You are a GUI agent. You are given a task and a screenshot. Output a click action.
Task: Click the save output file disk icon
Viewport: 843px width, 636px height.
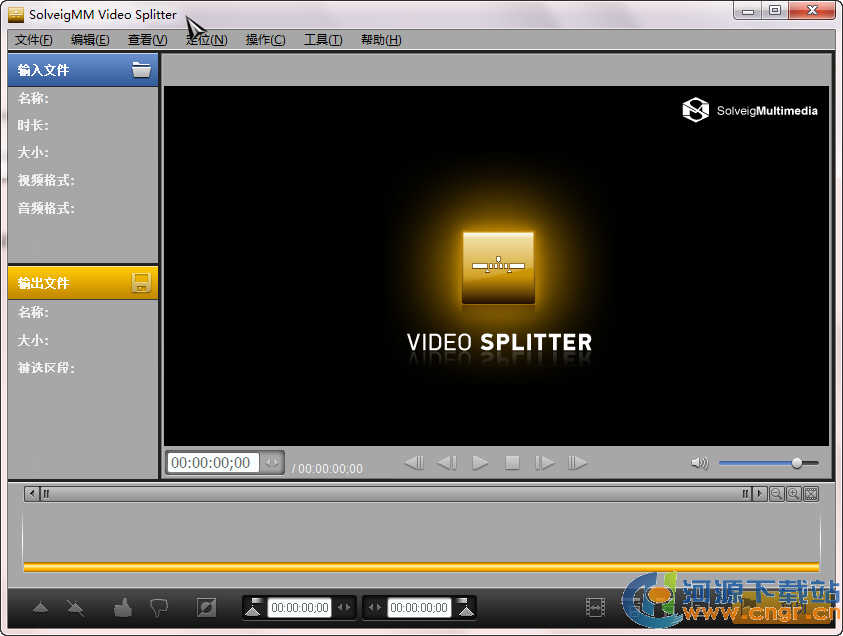tap(141, 283)
